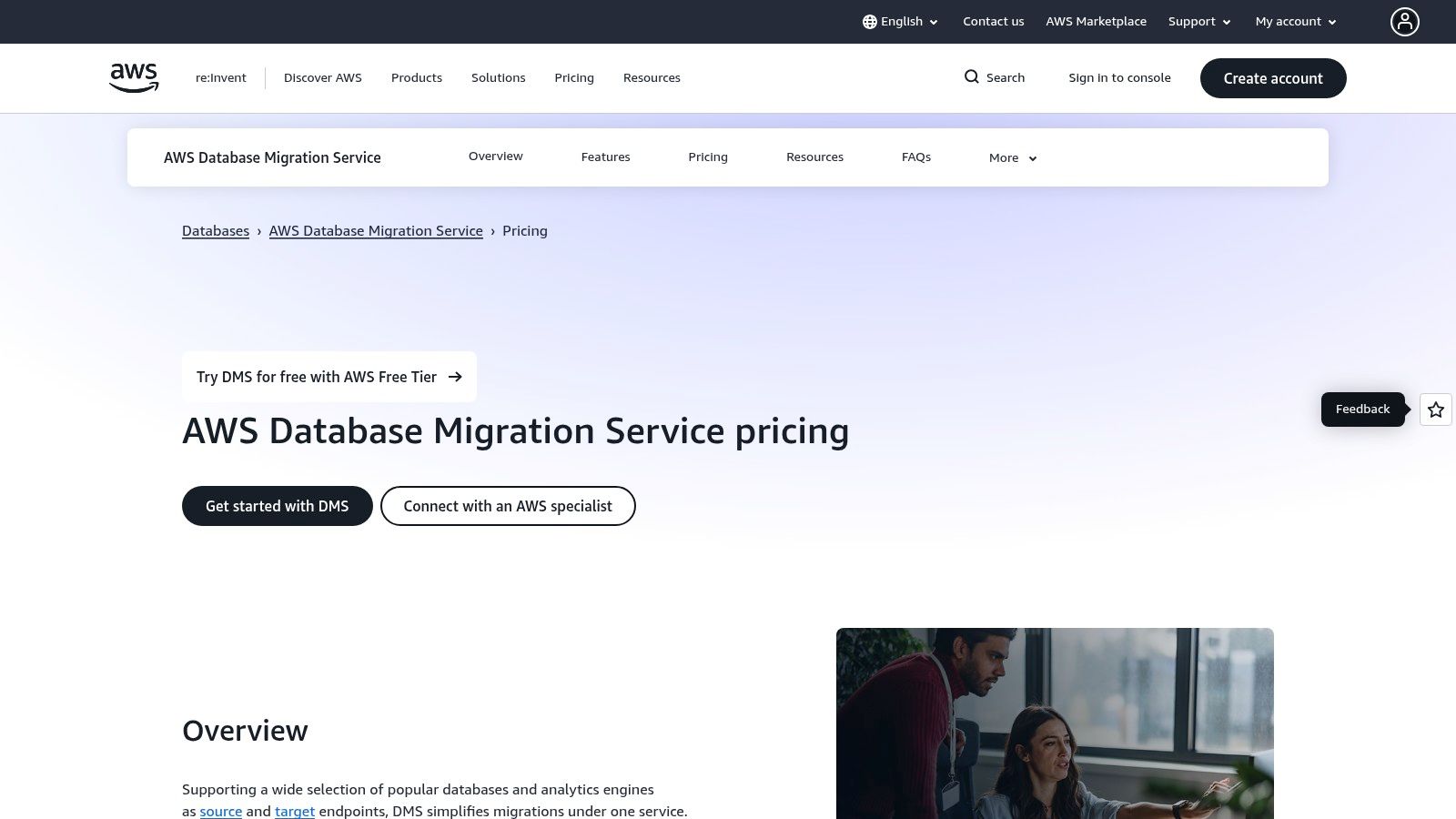Click Connect with an AWS specialist
Image resolution: width=1456 pixels, height=819 pixels.
pyautogui.click(x=508, y=506)
